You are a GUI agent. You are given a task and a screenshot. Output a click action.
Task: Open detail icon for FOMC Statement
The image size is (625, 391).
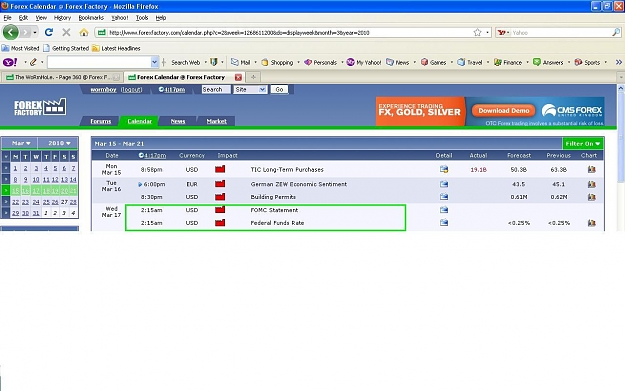pyautogui.click(x=444, y=210)
